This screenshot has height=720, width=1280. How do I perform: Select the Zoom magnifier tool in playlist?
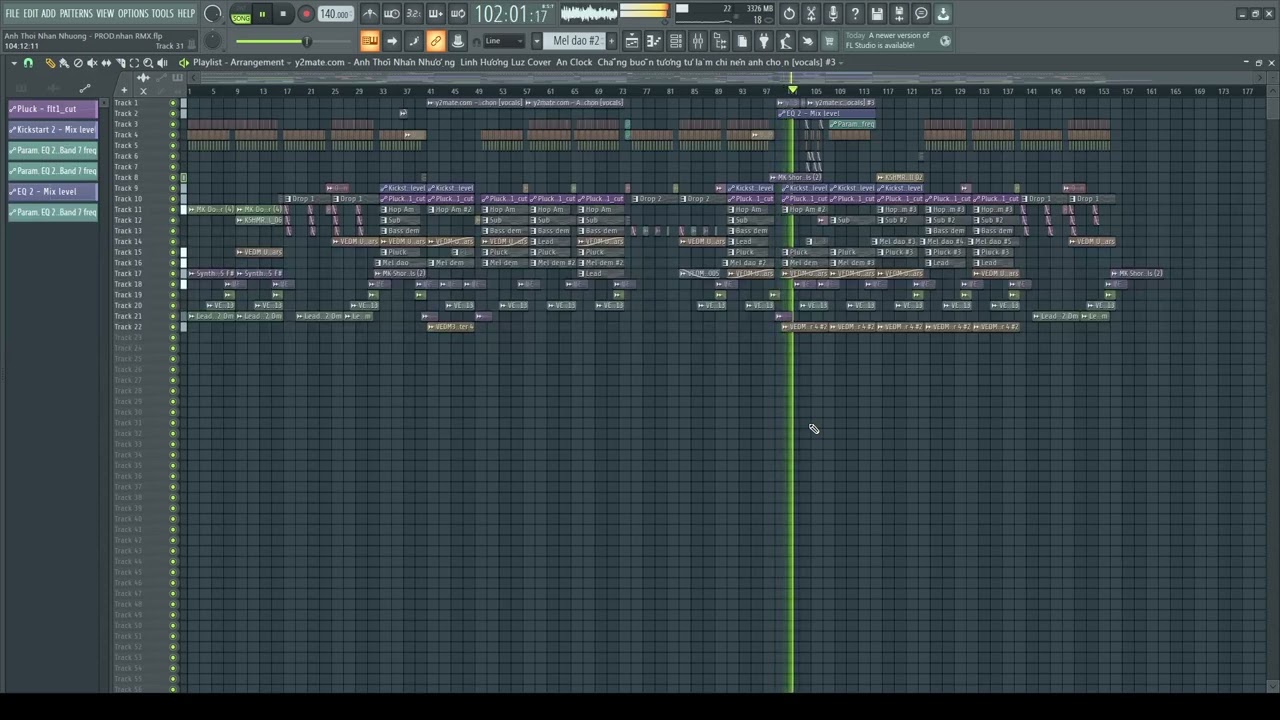(148, 63)
